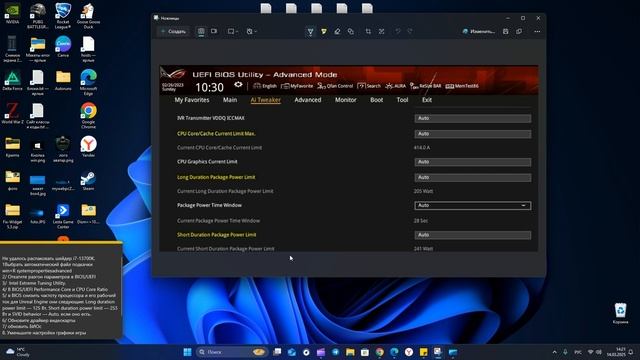Switch the РУС input language indicator
The image size is (640, 360).
point(578,352)
